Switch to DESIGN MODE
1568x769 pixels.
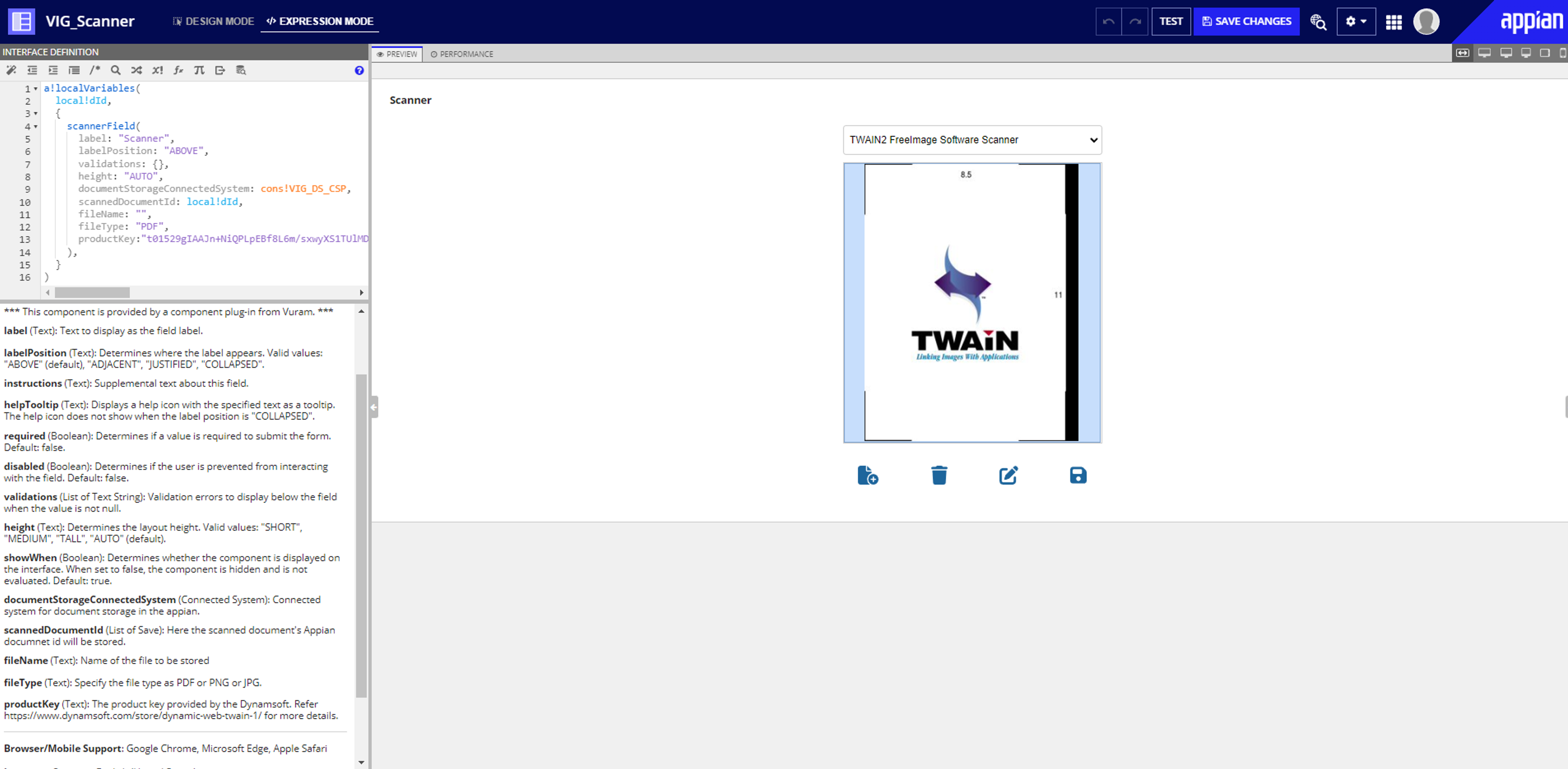213,21
